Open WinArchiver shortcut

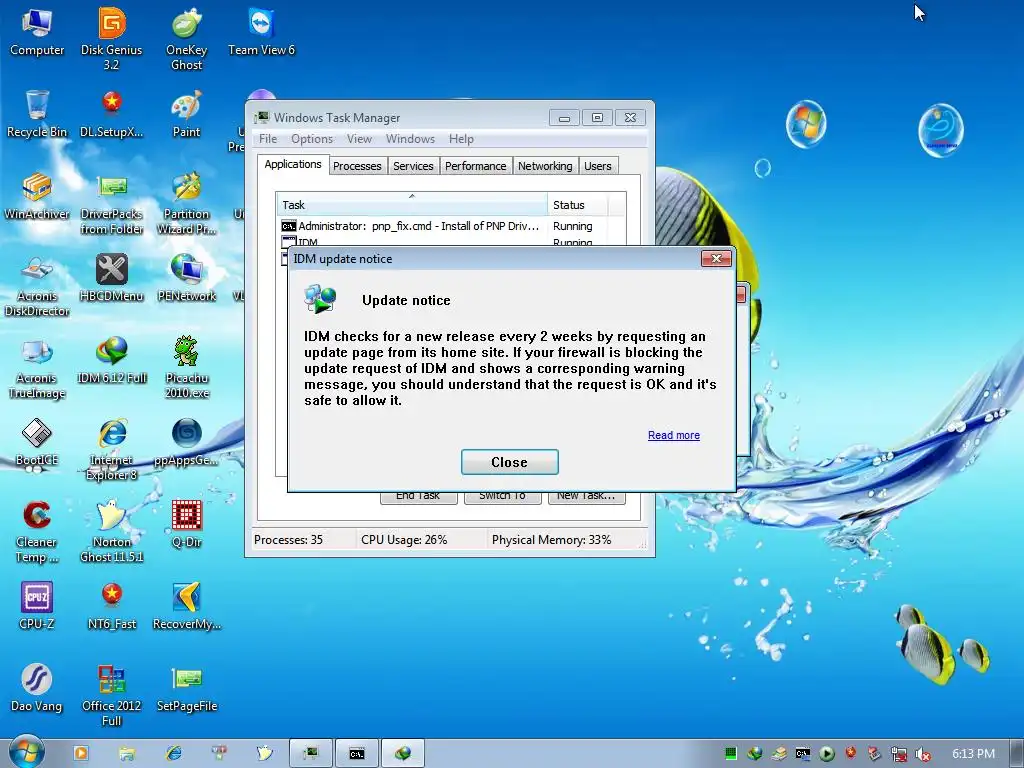click(x=37, y=197)
